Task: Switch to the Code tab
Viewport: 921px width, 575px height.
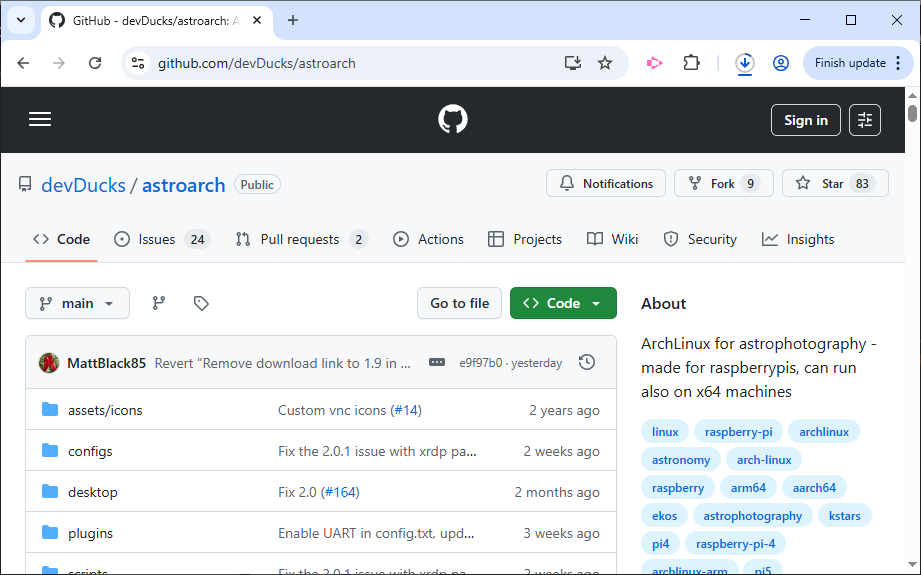Action: tap(62, 239)
